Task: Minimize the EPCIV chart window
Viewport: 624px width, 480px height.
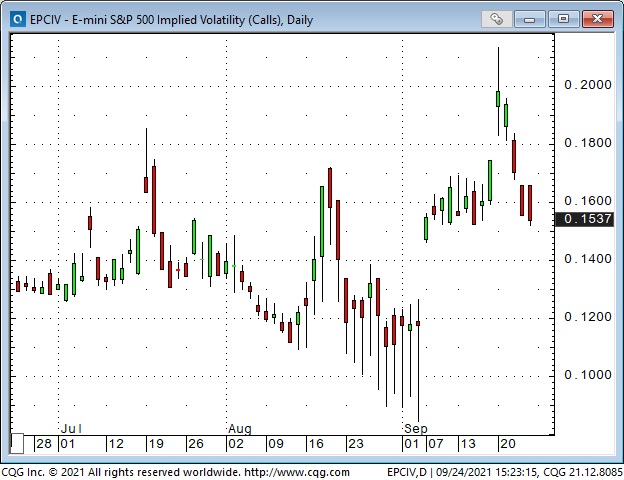Action: tap(530, 19)
